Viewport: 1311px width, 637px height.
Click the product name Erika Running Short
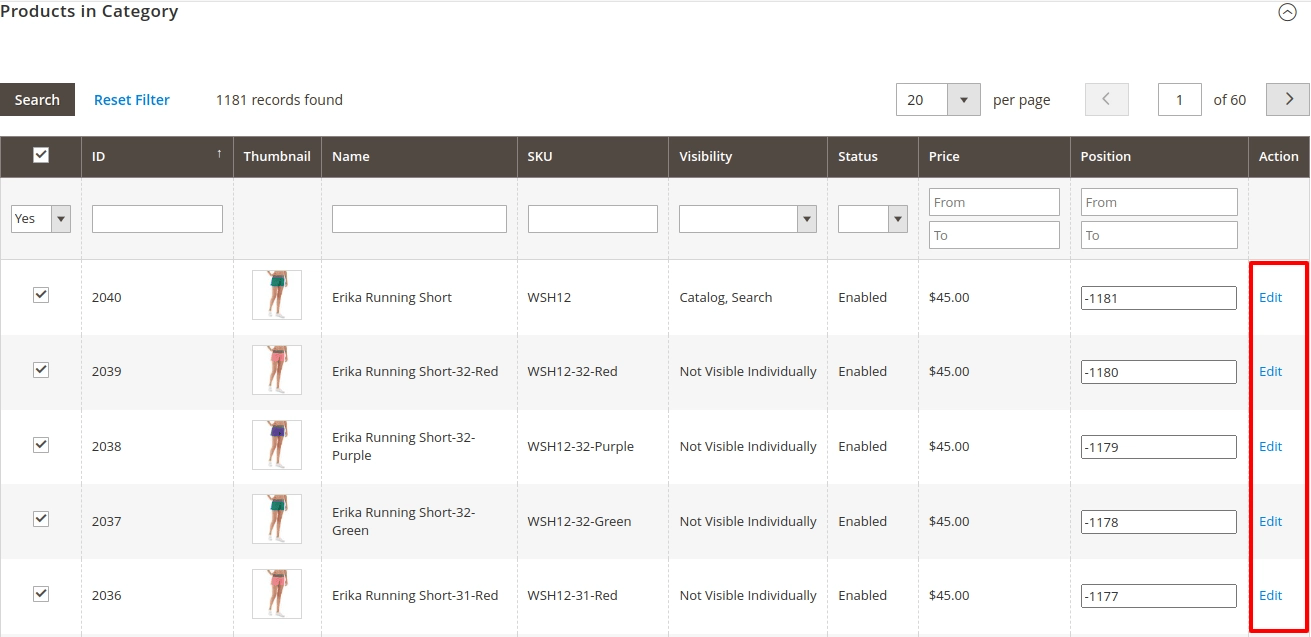[392, 297]
